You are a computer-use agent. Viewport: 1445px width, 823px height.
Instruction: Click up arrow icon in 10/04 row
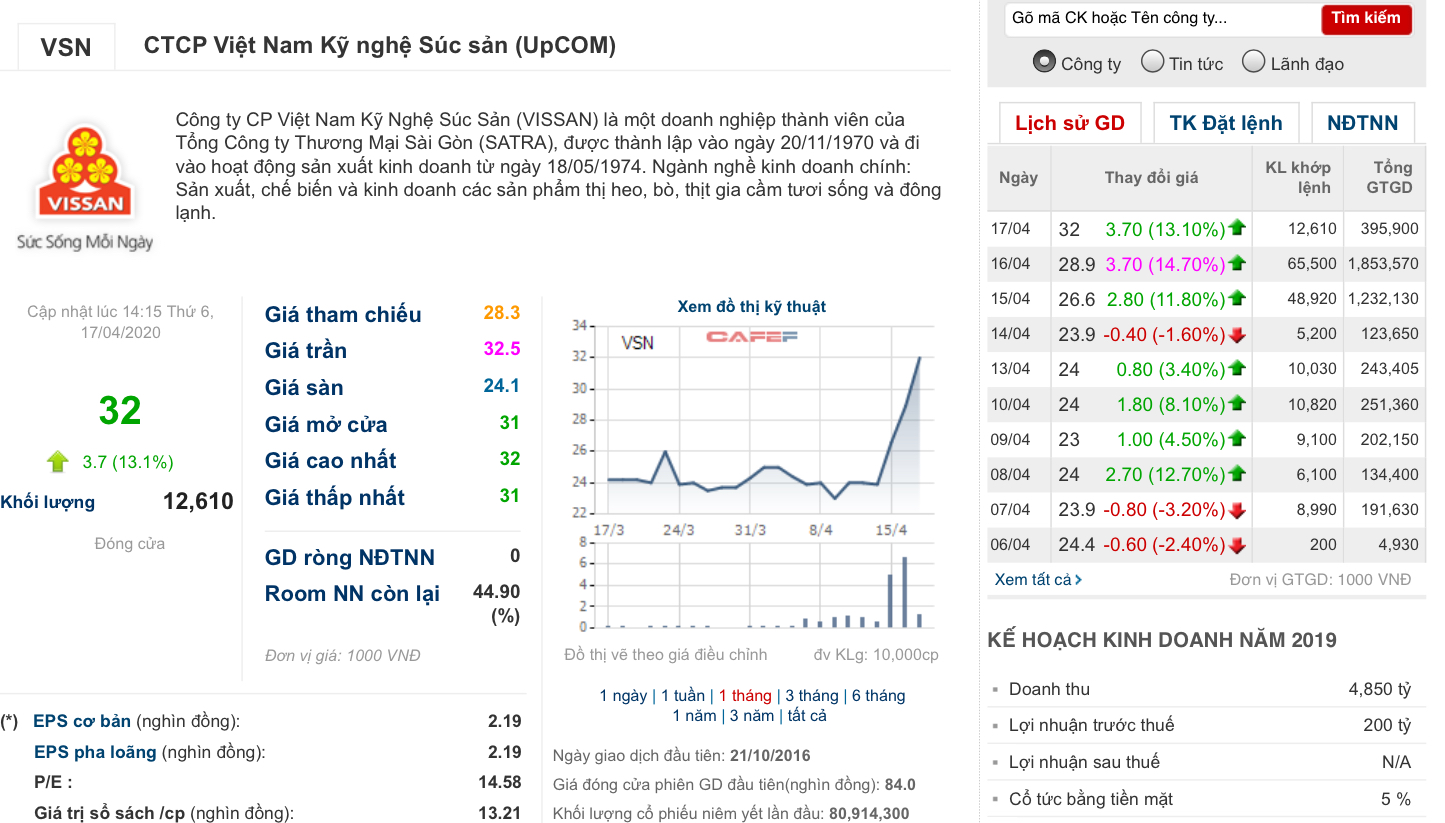tap(1237, 404)
